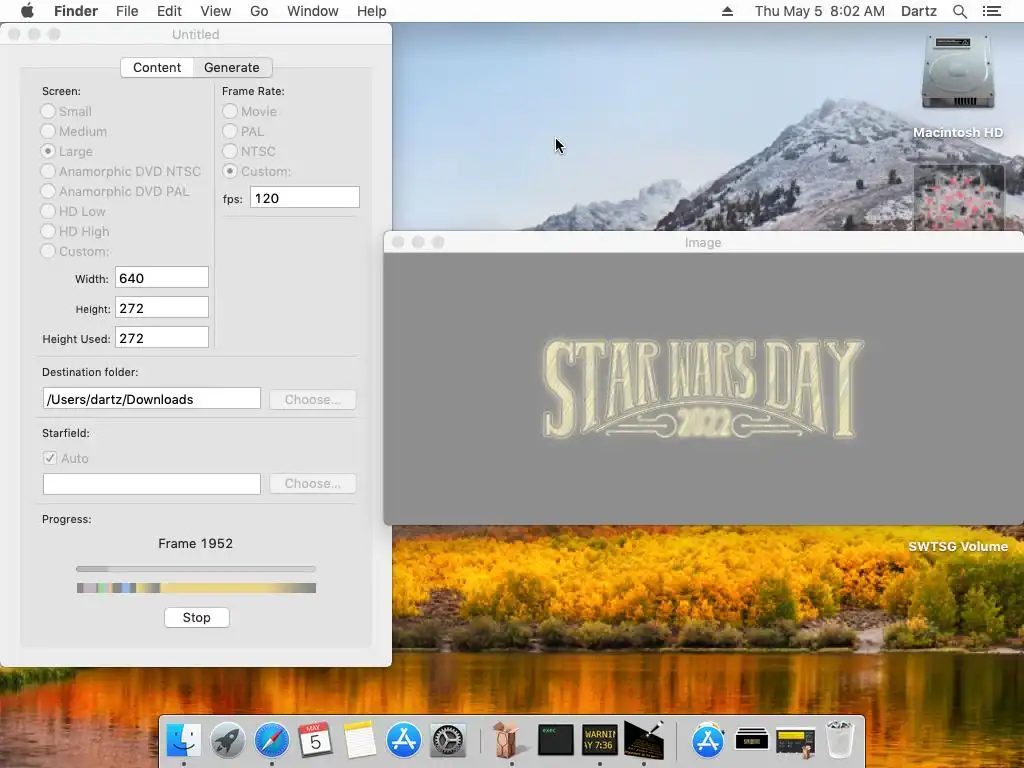
Task: Choose the Large screen radio button
Action: pyautogui.click(x=48, y=151)
